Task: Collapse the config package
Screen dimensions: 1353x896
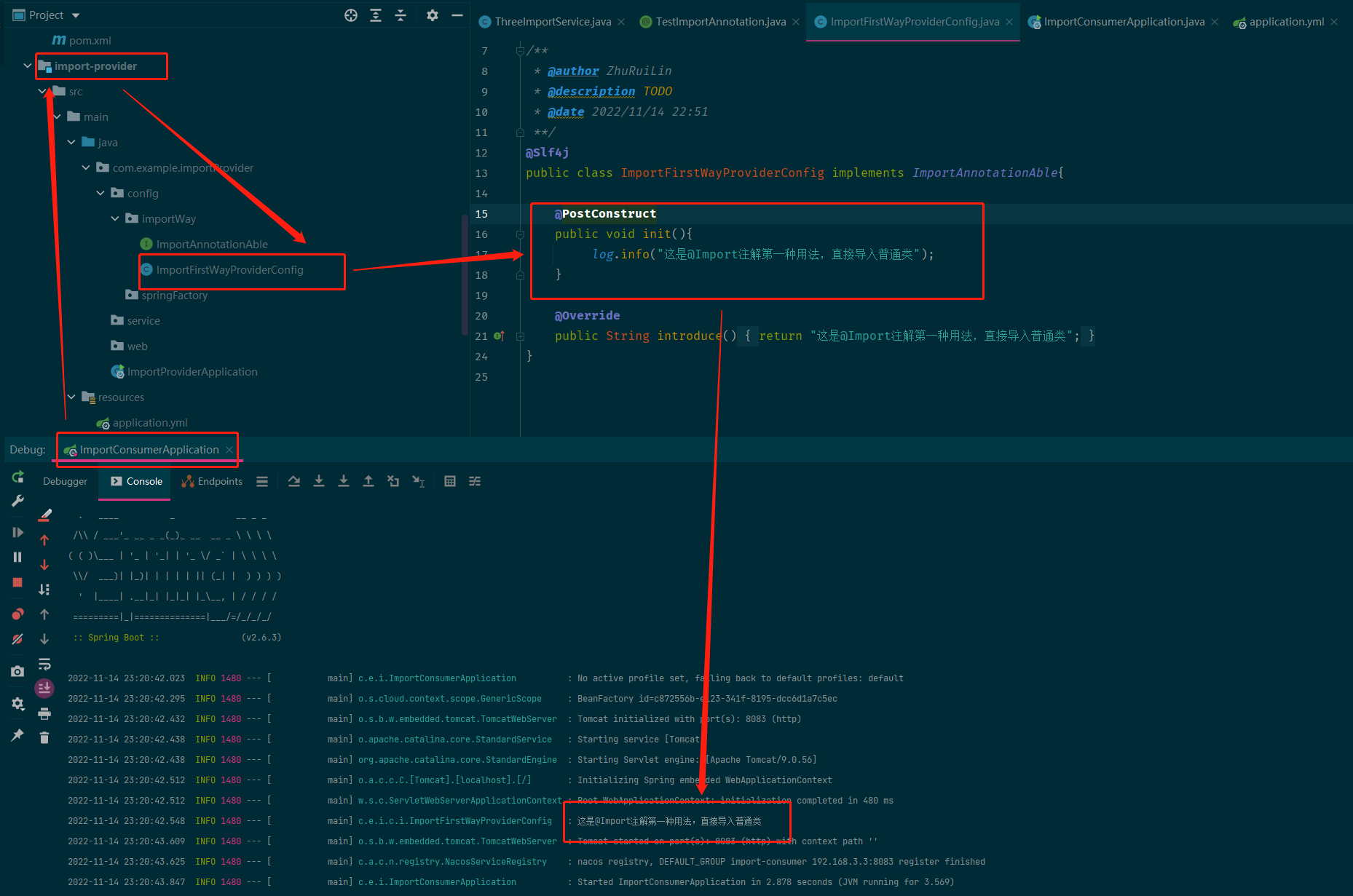Action: tap(100, 194)
